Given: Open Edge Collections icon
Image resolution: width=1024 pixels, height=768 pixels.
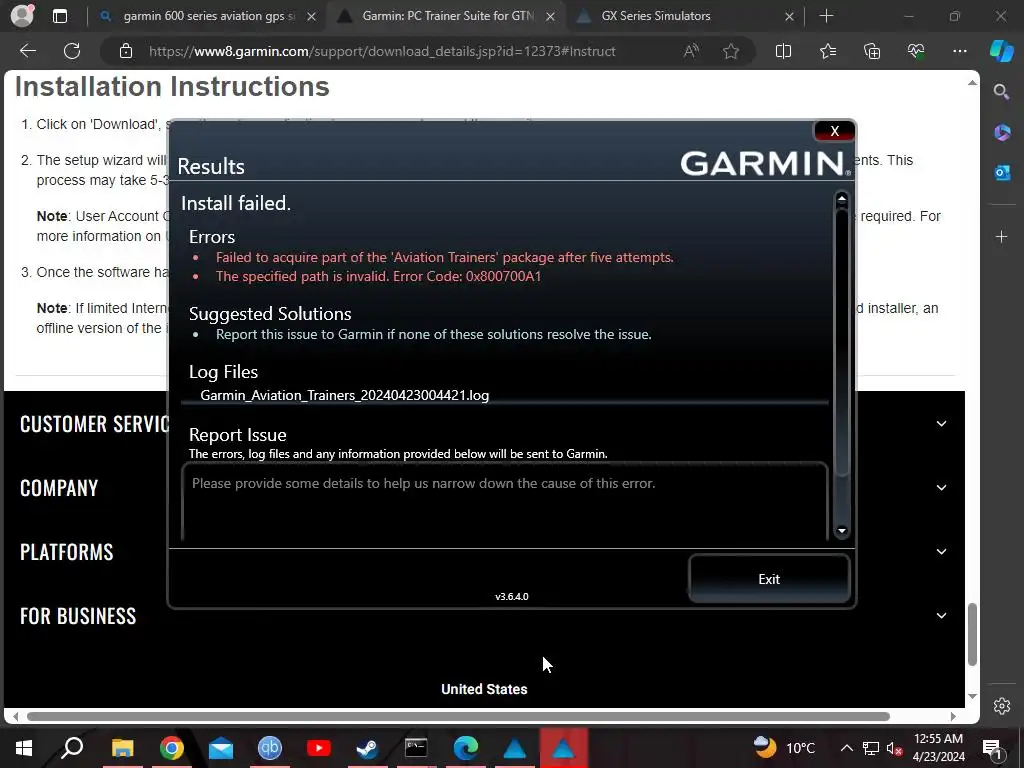Looking at the screenshot, I should coord(872,51).
